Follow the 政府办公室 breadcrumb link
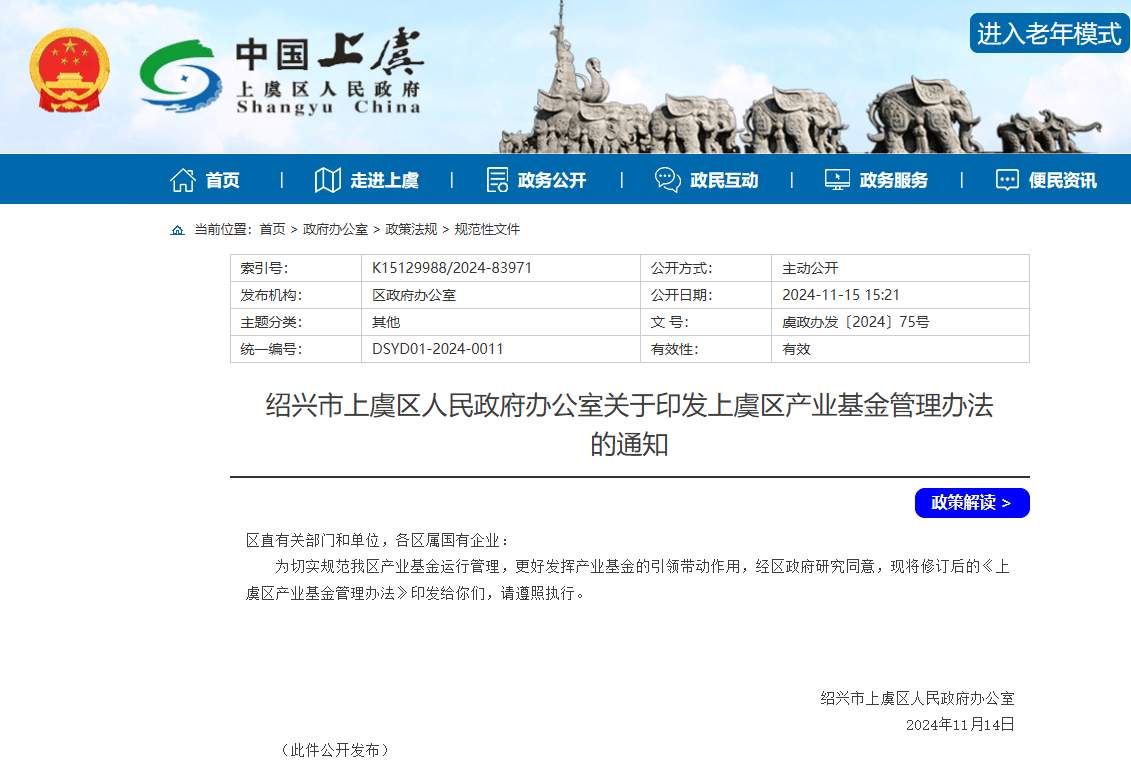 point(335,230)
